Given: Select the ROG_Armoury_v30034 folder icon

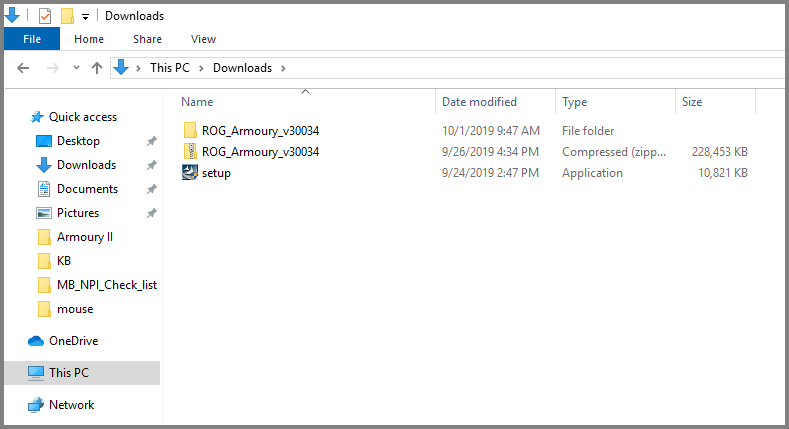Looking at the screenshot, I should pos(190,131).
